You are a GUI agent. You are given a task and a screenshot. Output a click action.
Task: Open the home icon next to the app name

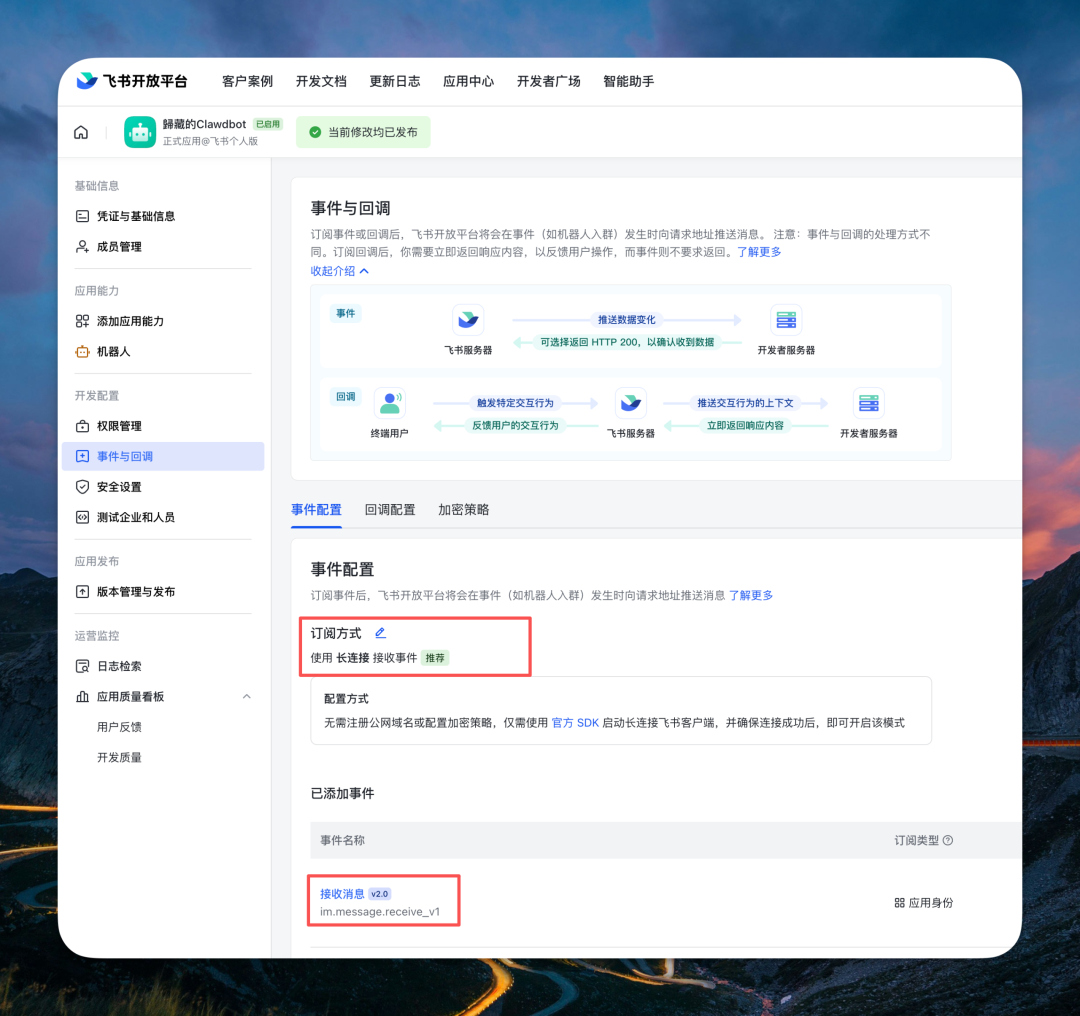80,131
